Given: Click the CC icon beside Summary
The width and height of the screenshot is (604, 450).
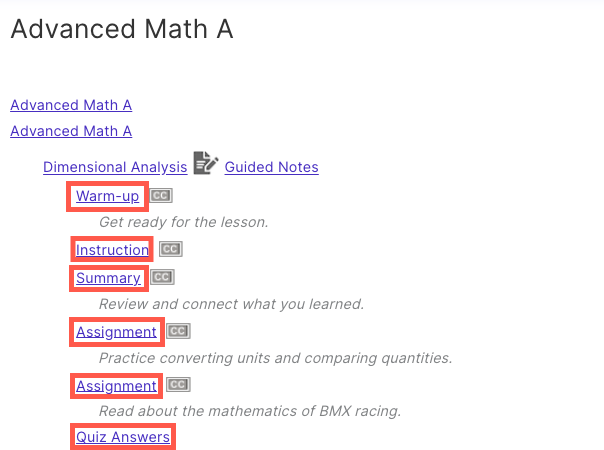Looking at the screenshot, I should (162, 277).
